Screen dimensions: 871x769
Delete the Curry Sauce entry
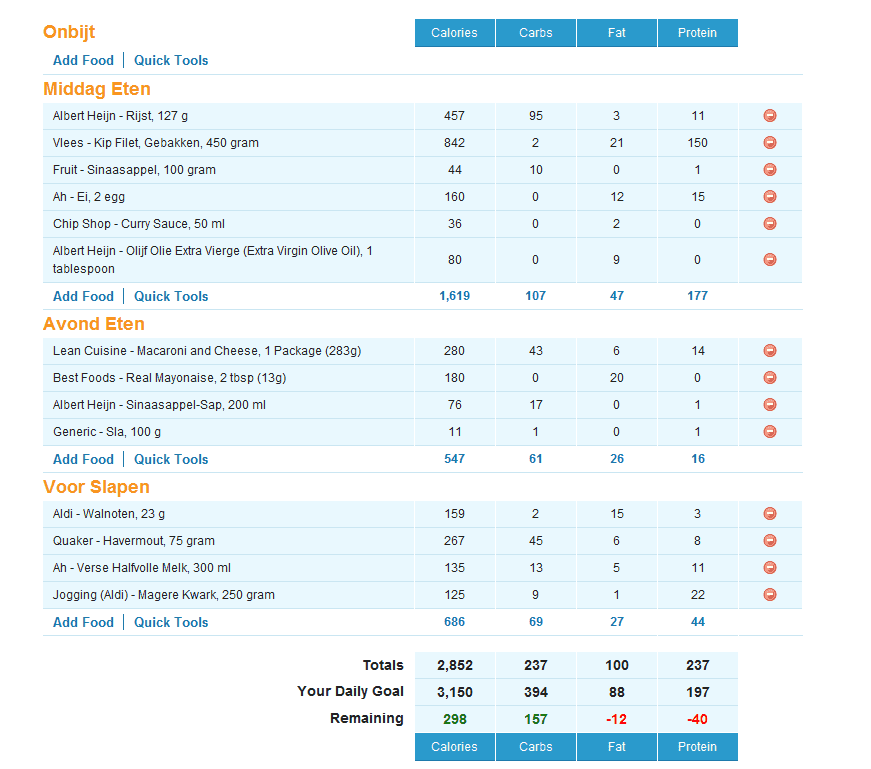(x=769, y=224)
